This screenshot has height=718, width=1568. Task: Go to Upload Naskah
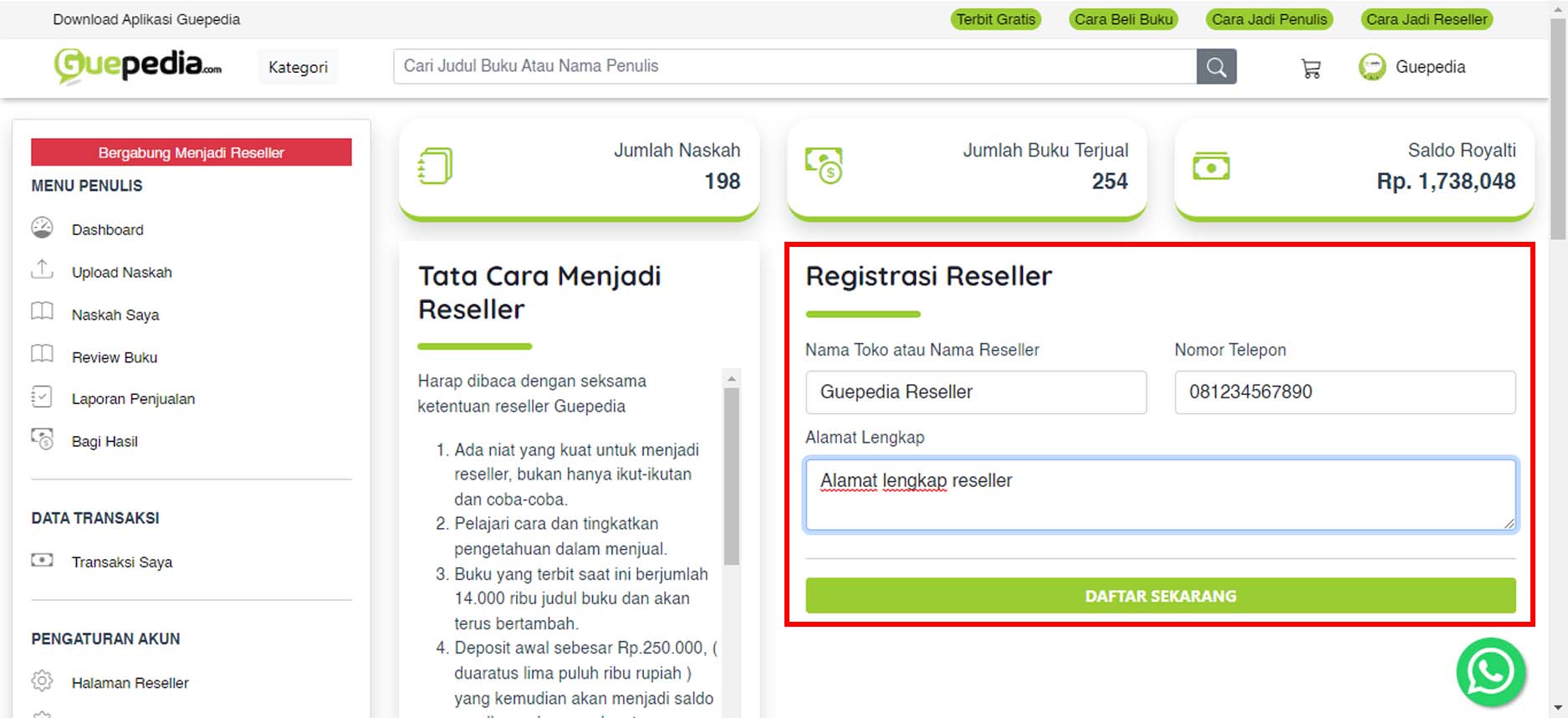coord(122,272)
